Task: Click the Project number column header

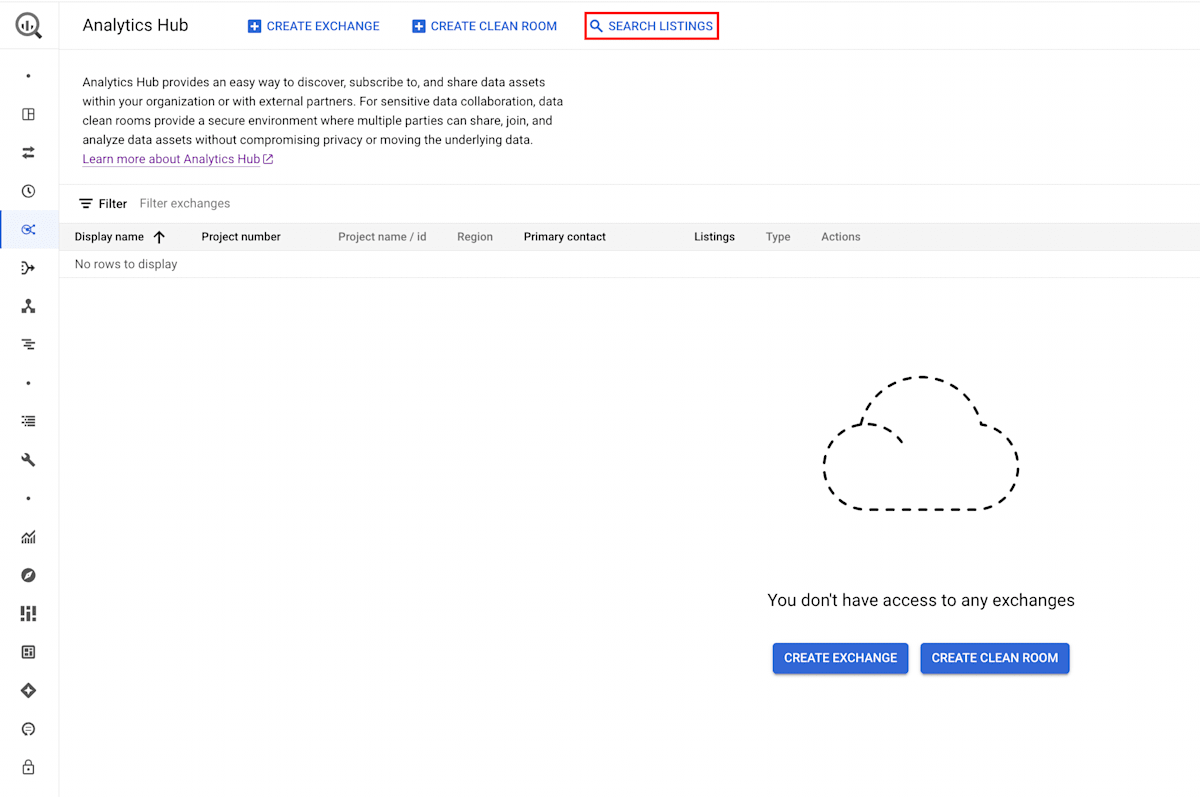Action: coord(241,237)
